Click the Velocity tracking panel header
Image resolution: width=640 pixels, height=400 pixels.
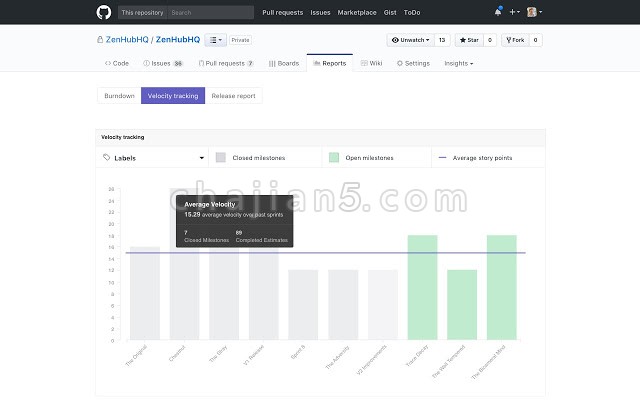click(320, 137)
